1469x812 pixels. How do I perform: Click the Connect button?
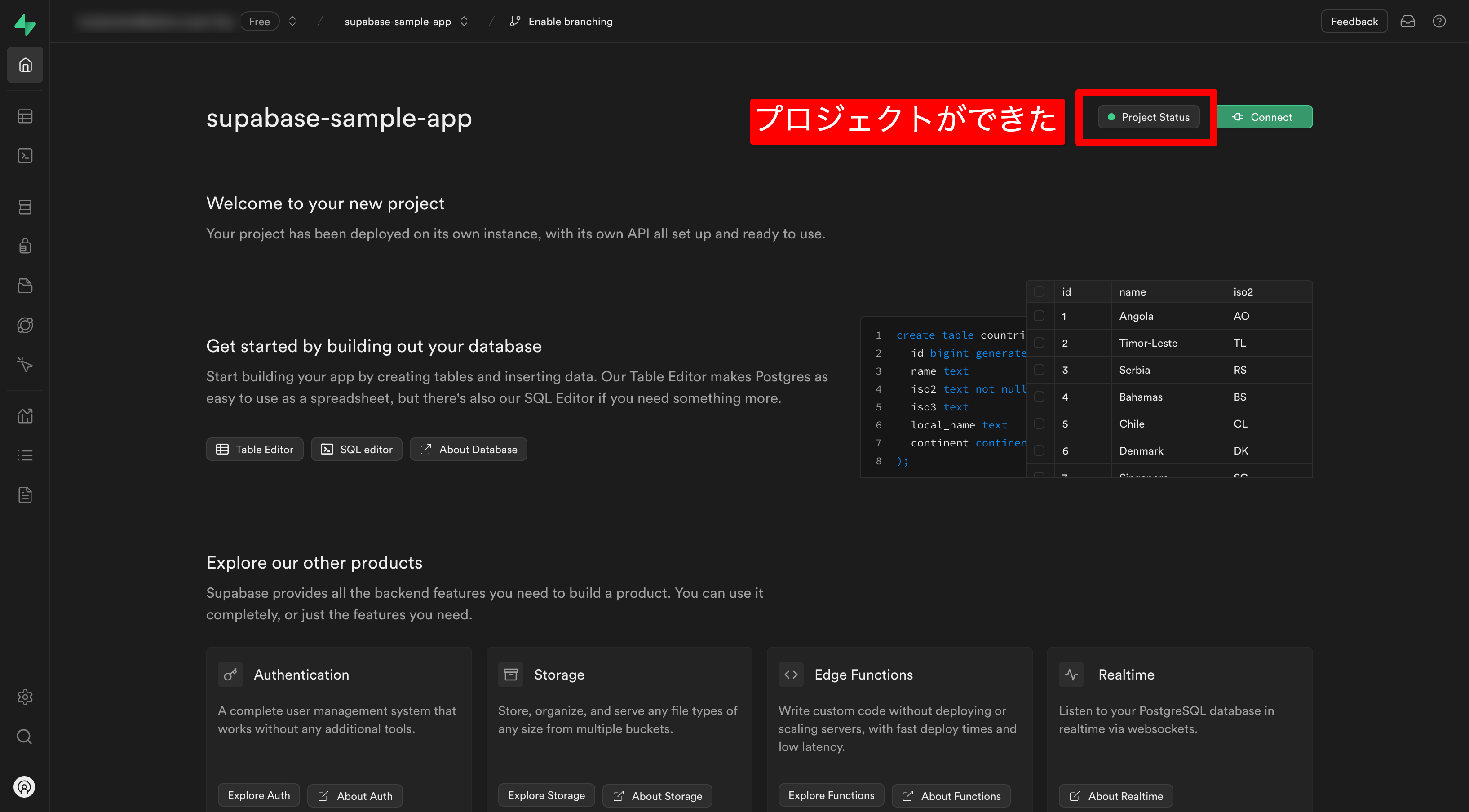tap(1265, 117)
